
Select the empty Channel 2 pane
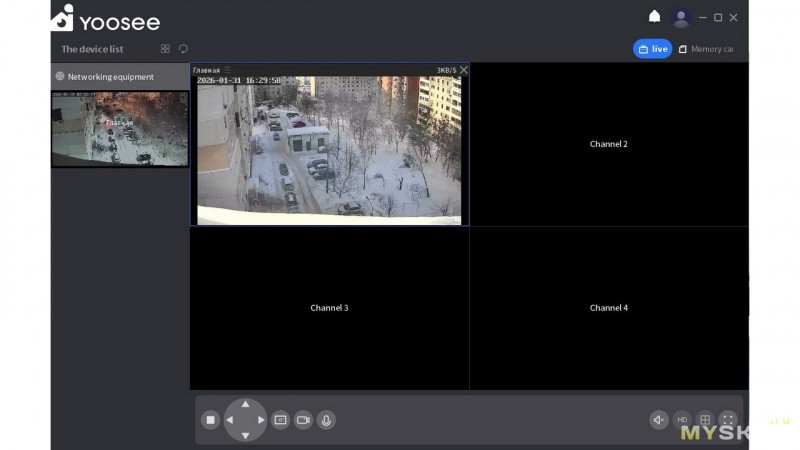(608, 144)
